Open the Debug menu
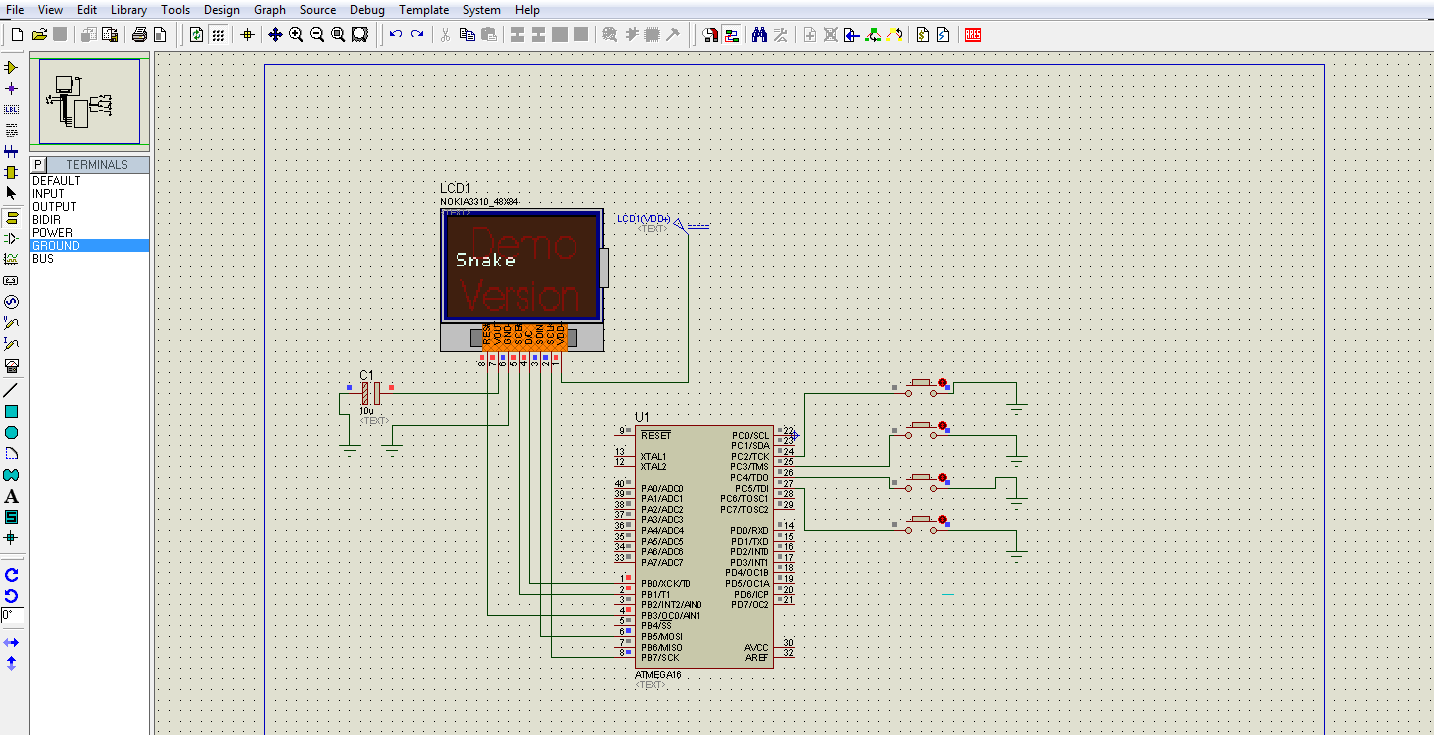Viewport: 1434px width, 735px height. [x=367, y=10]
